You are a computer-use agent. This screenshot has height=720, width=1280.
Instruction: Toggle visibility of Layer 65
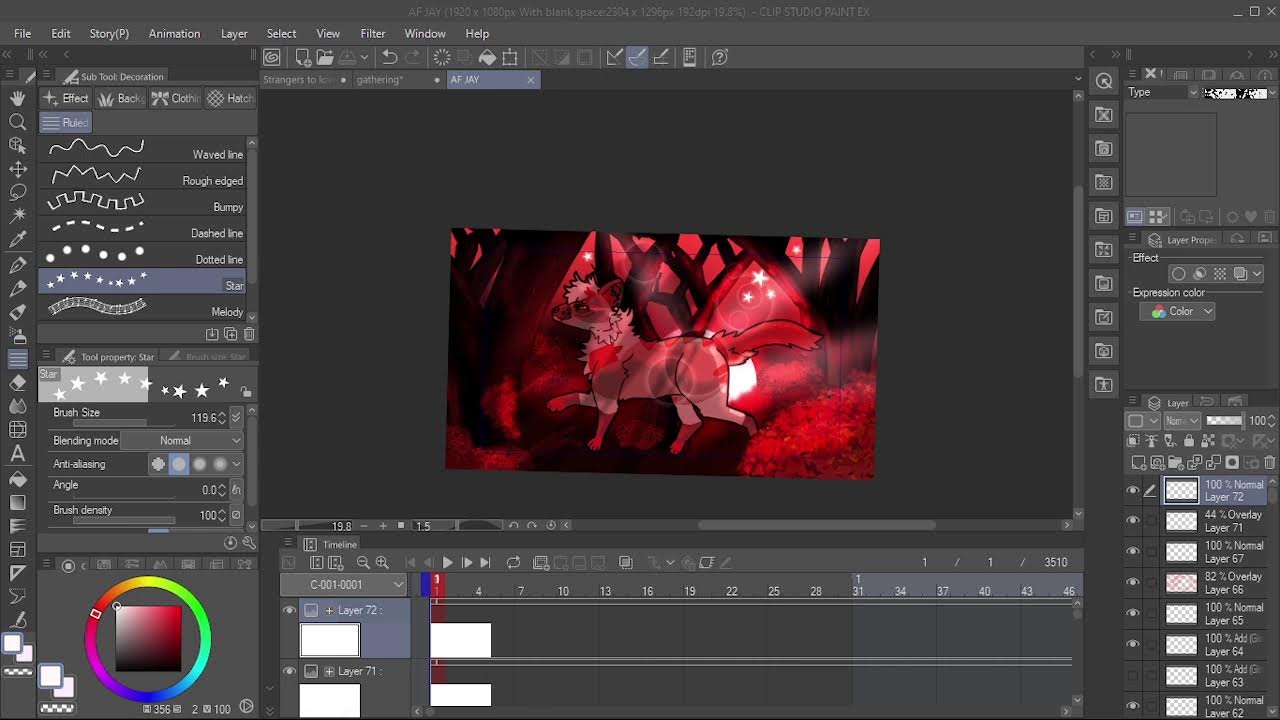pyautogui.click(x=1133, y=613)
